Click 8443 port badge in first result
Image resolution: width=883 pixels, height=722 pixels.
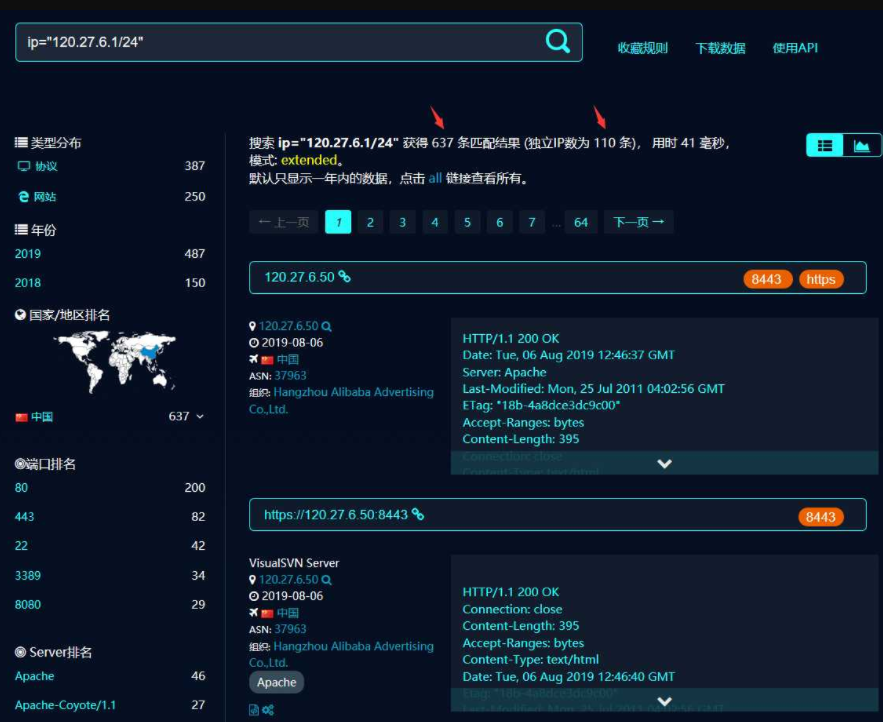coord(767,279)
